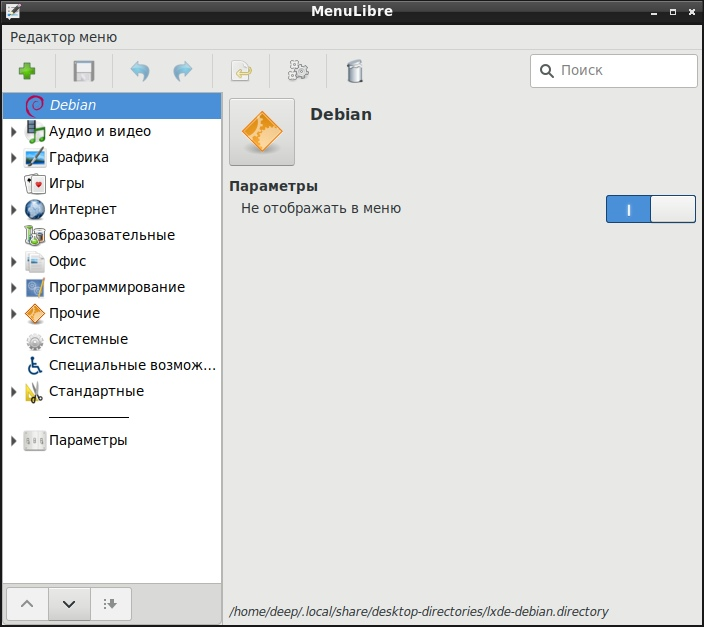
Task: Click the Образовательные flask icon
Action: coord(35,236)
